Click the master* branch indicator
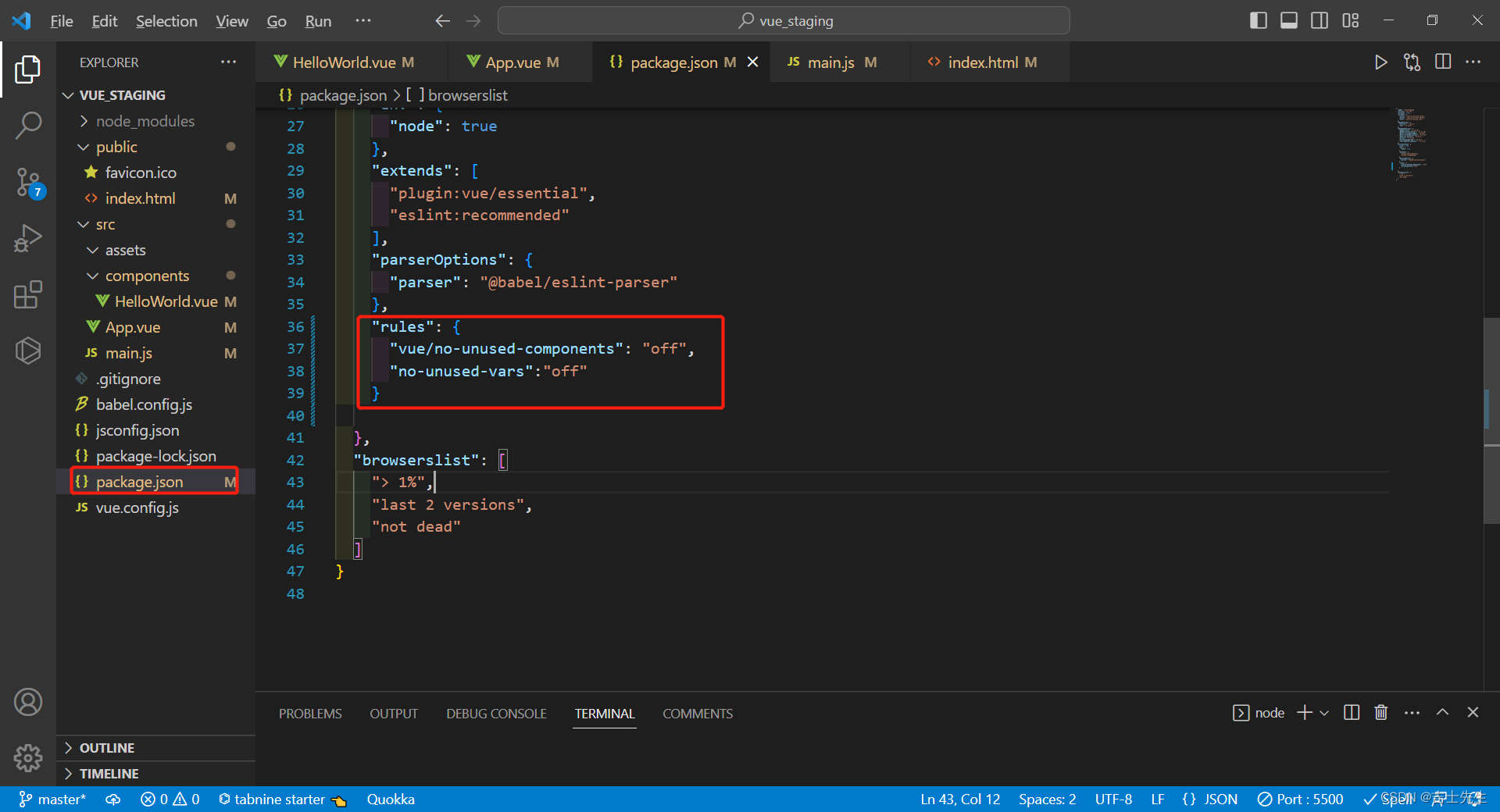 [52, 800]
